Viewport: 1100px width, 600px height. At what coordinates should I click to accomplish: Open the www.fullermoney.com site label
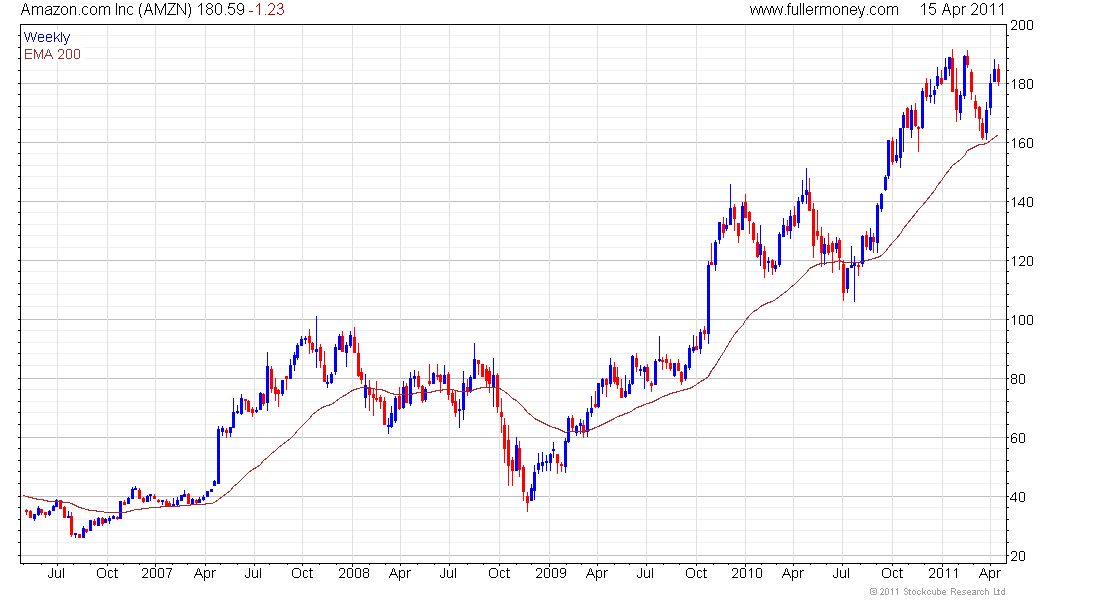pos(824,10)
